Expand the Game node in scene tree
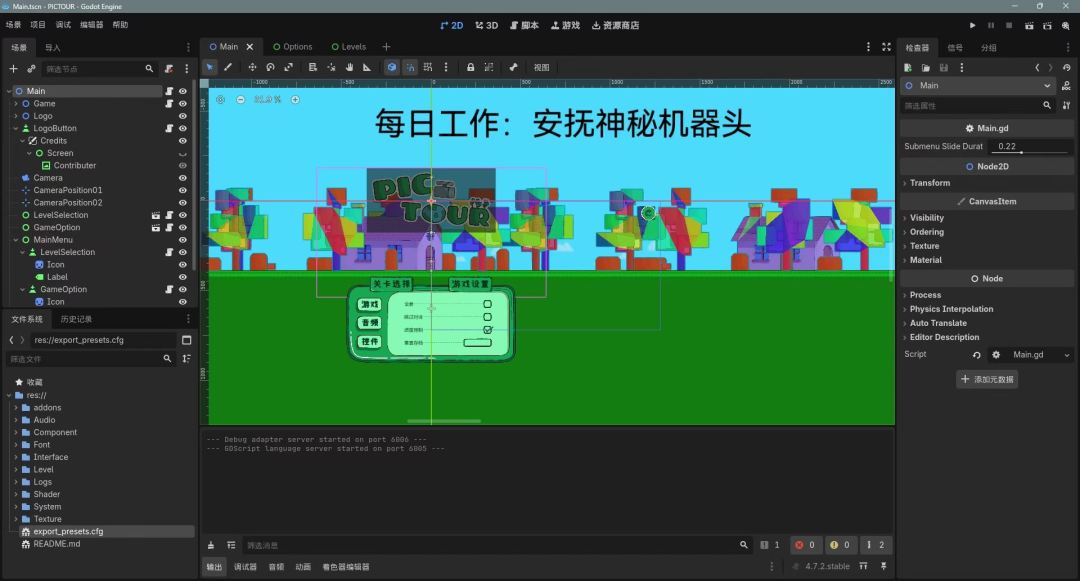Viewport: 1080px width, 581px height. click(x=16, y=104)
